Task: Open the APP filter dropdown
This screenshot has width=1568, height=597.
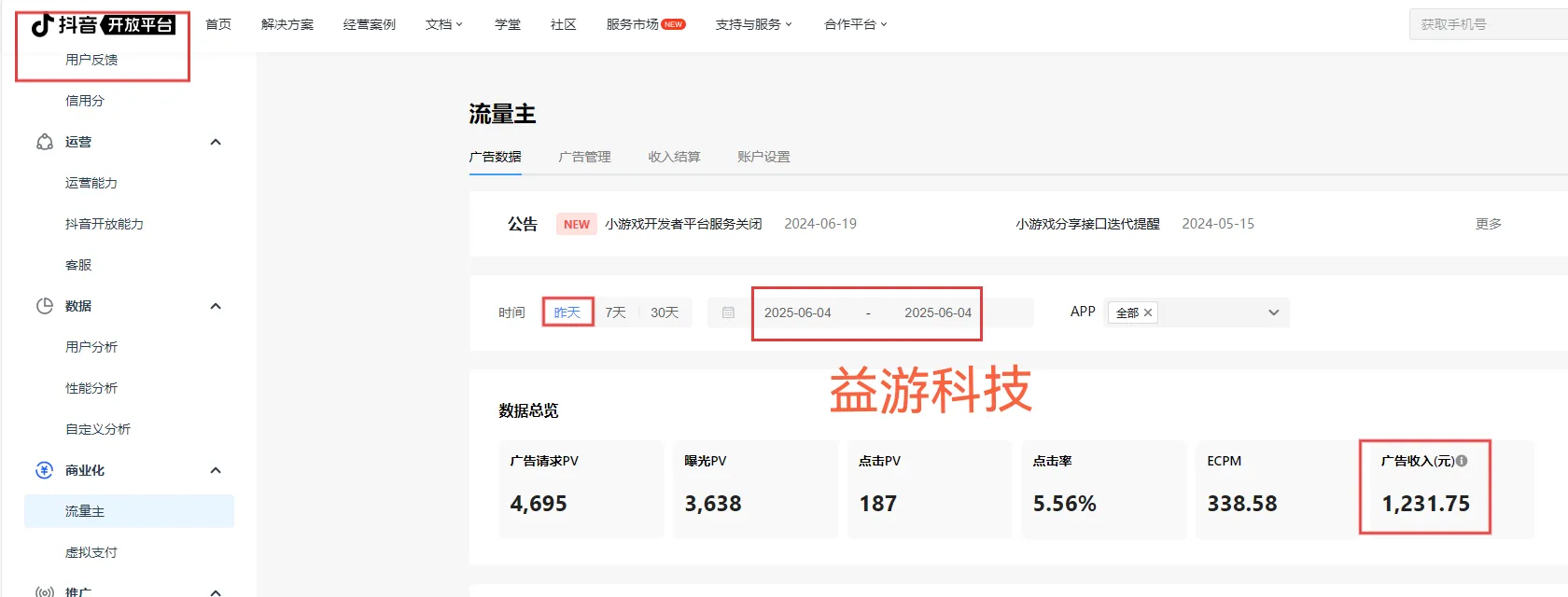Action: point(1273,312)
